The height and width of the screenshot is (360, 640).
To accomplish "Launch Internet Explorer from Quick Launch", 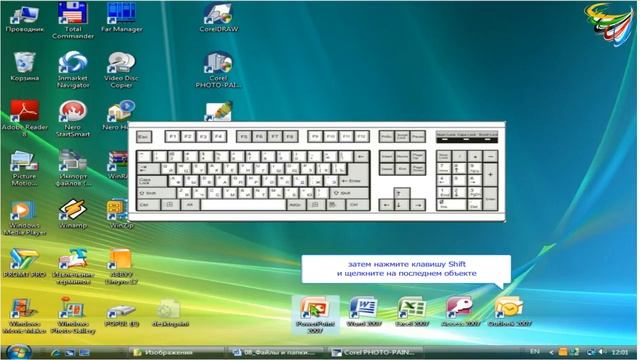I will pyautogui.click(x=55, y=352).
